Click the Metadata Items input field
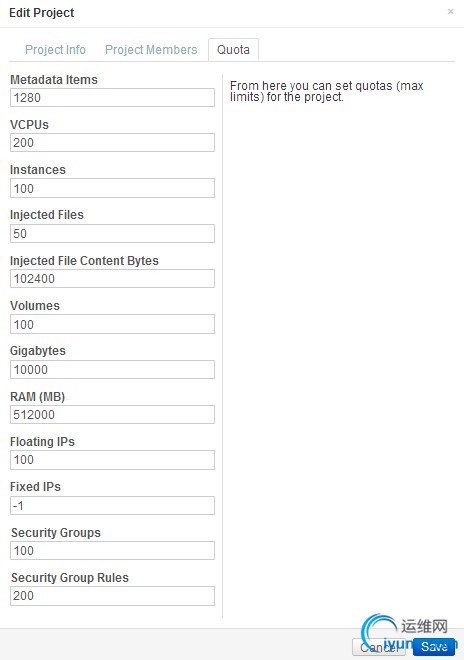The height and width of the screenshot is (660, 464). tap(112, 98)
